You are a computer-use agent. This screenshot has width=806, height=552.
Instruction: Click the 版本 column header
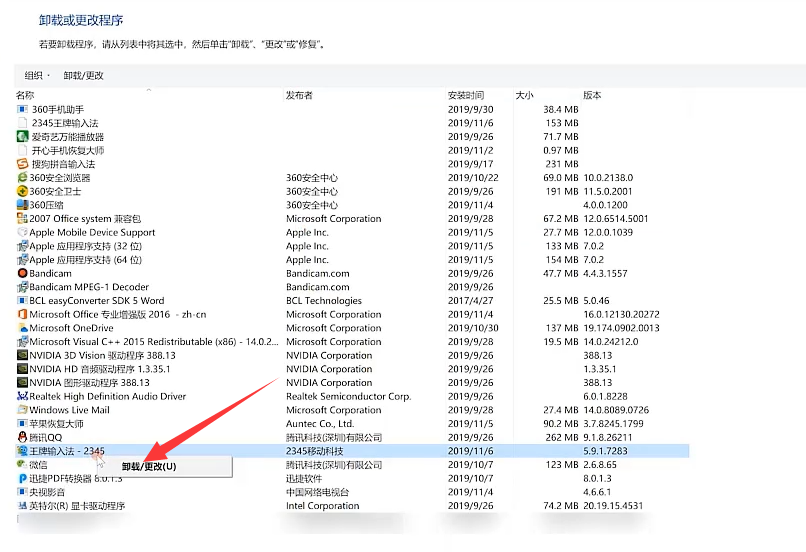click(592, 95)
